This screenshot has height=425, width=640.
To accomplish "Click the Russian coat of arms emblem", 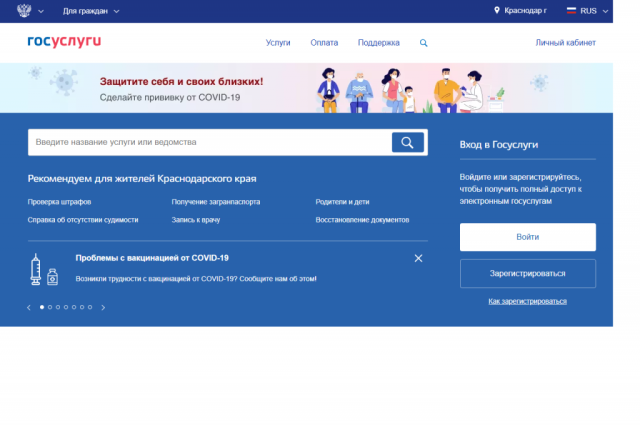I will click(24, 10).
